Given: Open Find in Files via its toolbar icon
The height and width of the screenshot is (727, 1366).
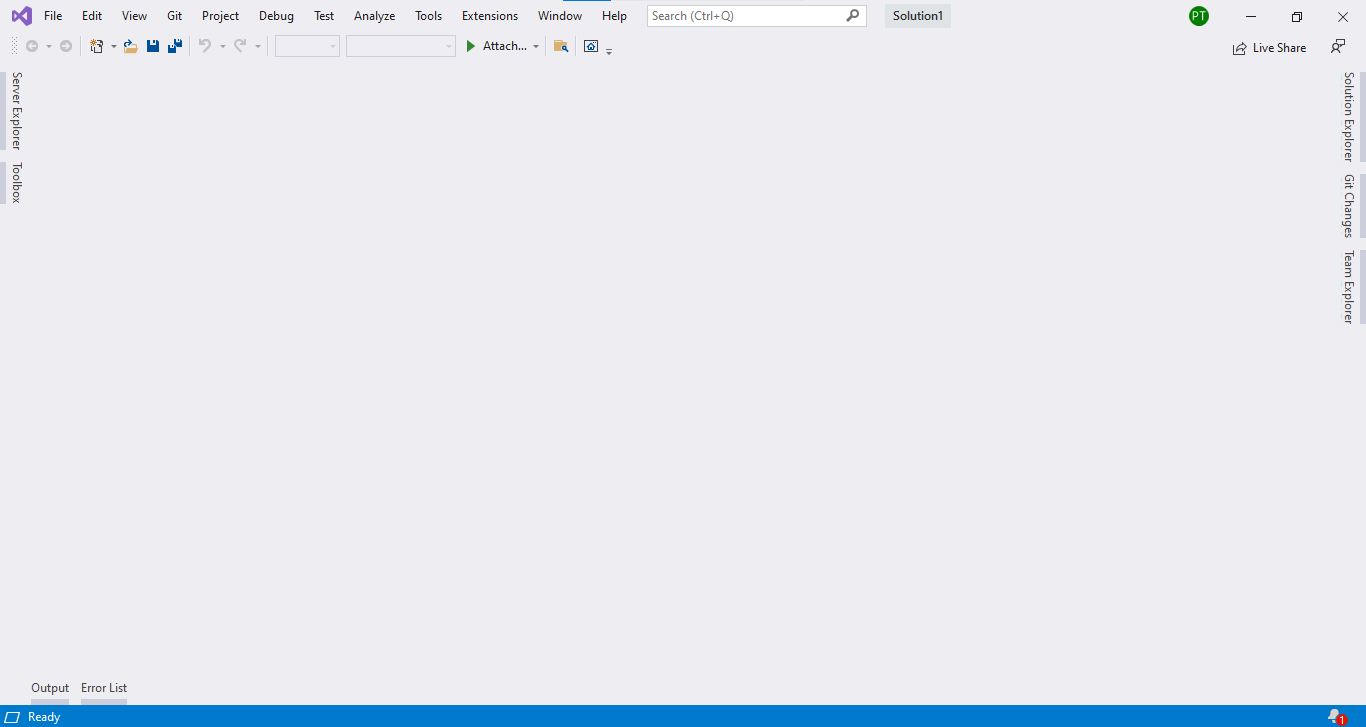Looking at the screenshot, I should point(560,46).
